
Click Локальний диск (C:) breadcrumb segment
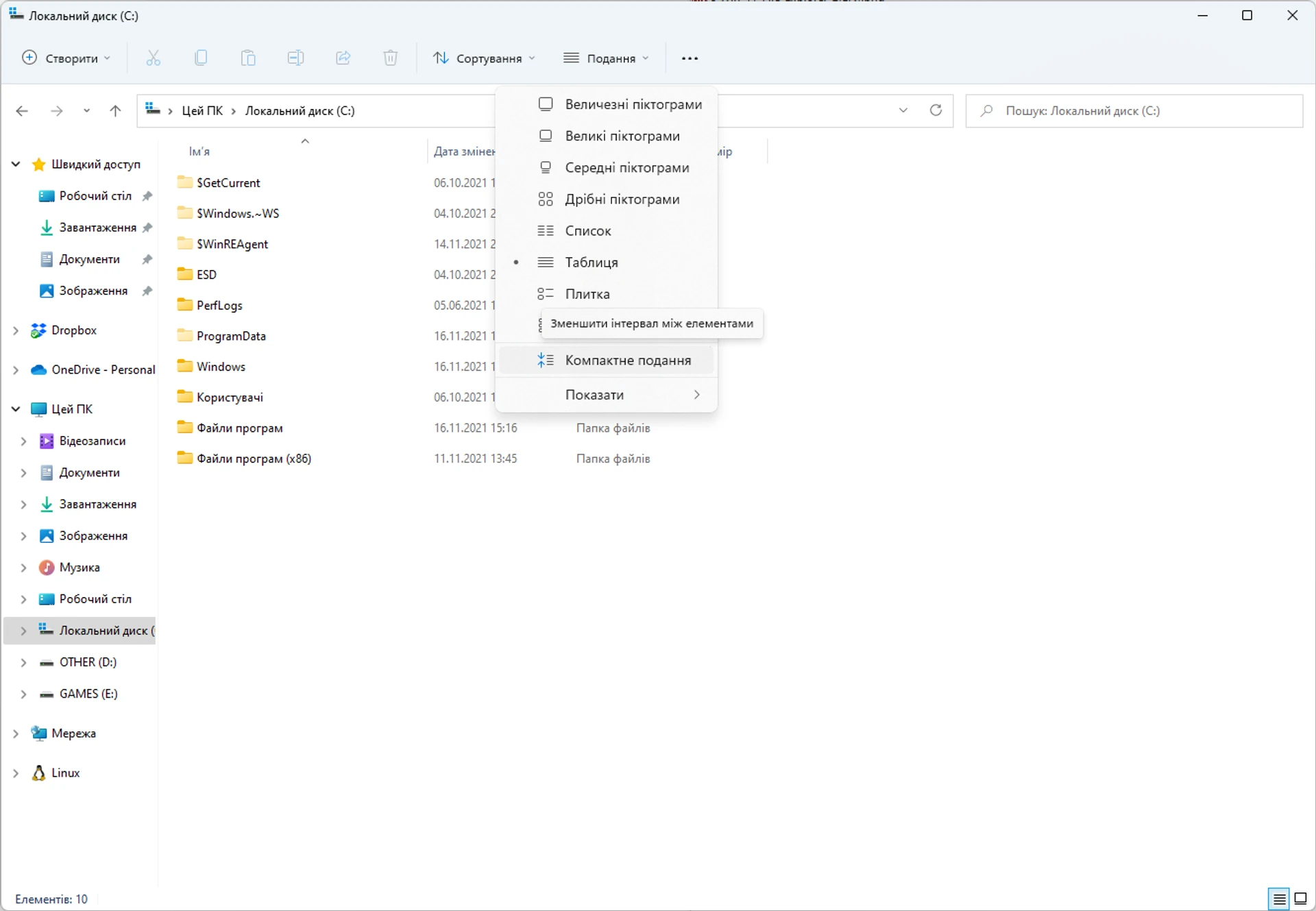300,110
